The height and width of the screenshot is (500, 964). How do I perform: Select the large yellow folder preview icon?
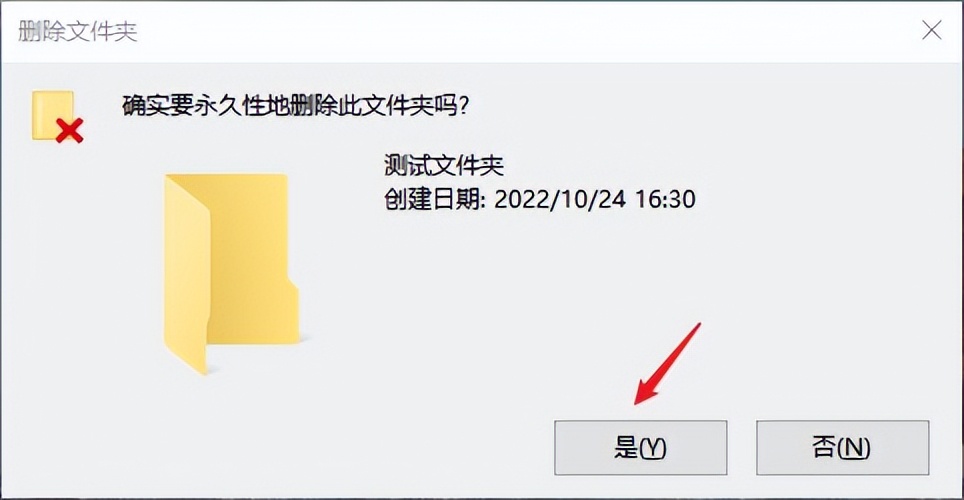pyautogui.click(x=231, y=274)
